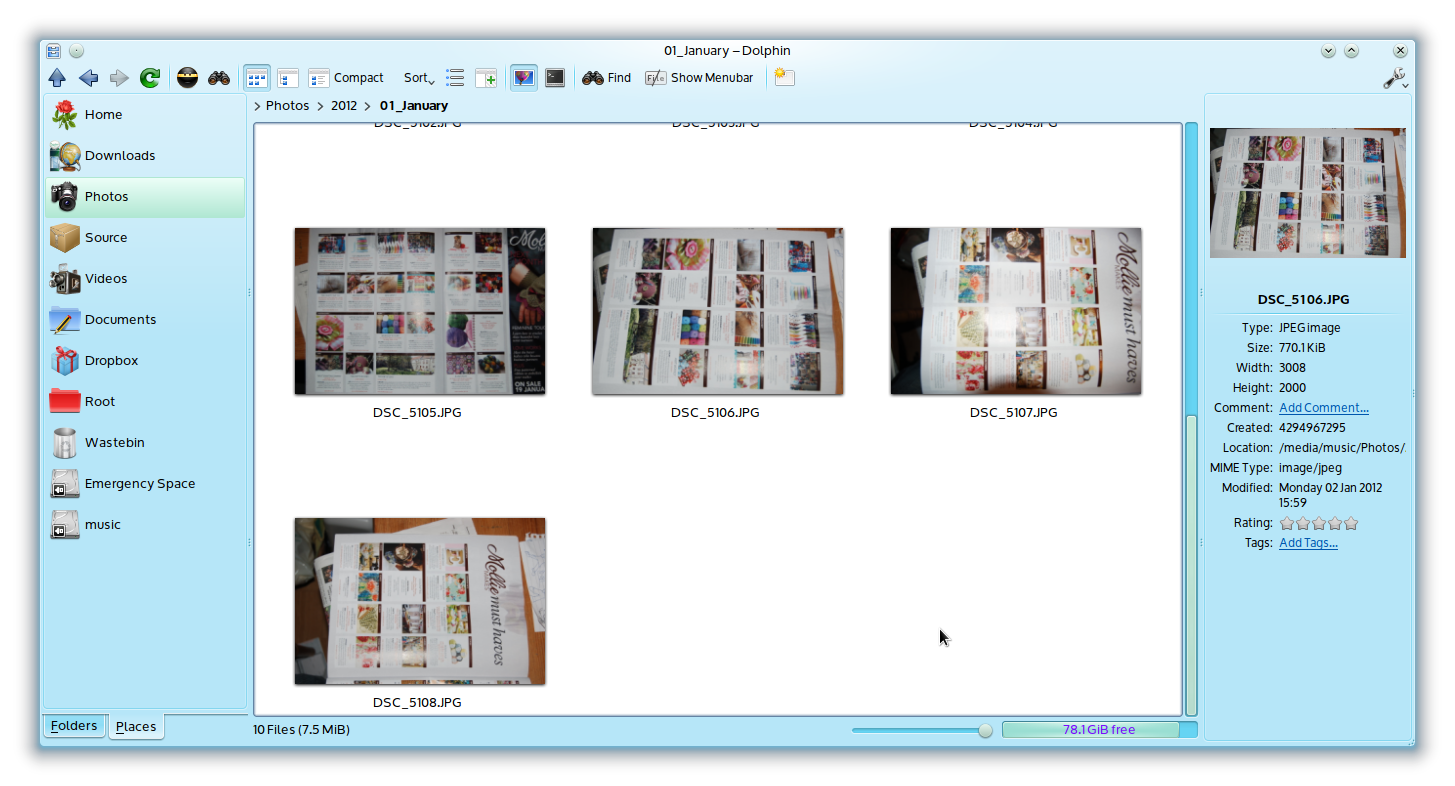Screen dimensions: 1455x786
Task: Click the 770.1 KiB size value
Action: coord(1306,348)
